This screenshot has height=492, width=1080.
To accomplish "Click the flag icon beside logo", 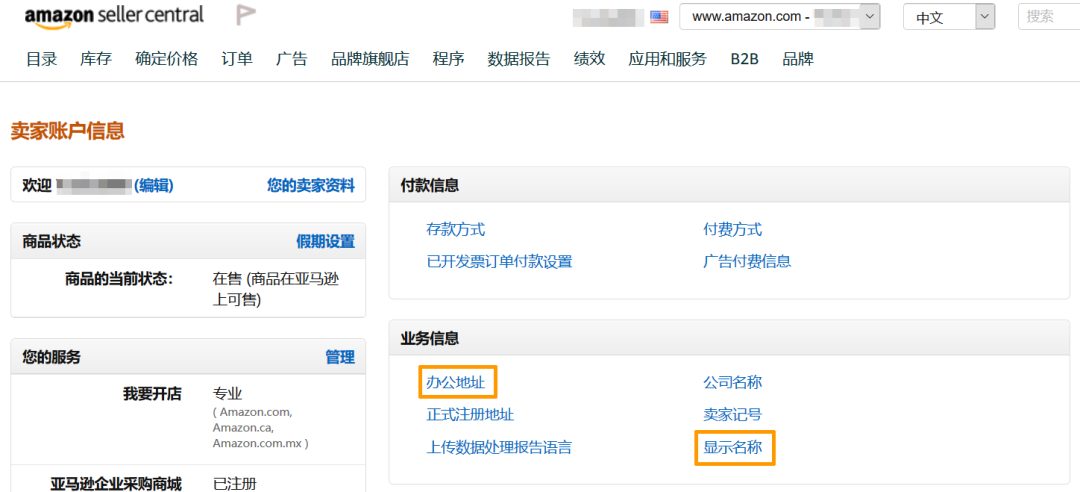I will coord(245,14).
